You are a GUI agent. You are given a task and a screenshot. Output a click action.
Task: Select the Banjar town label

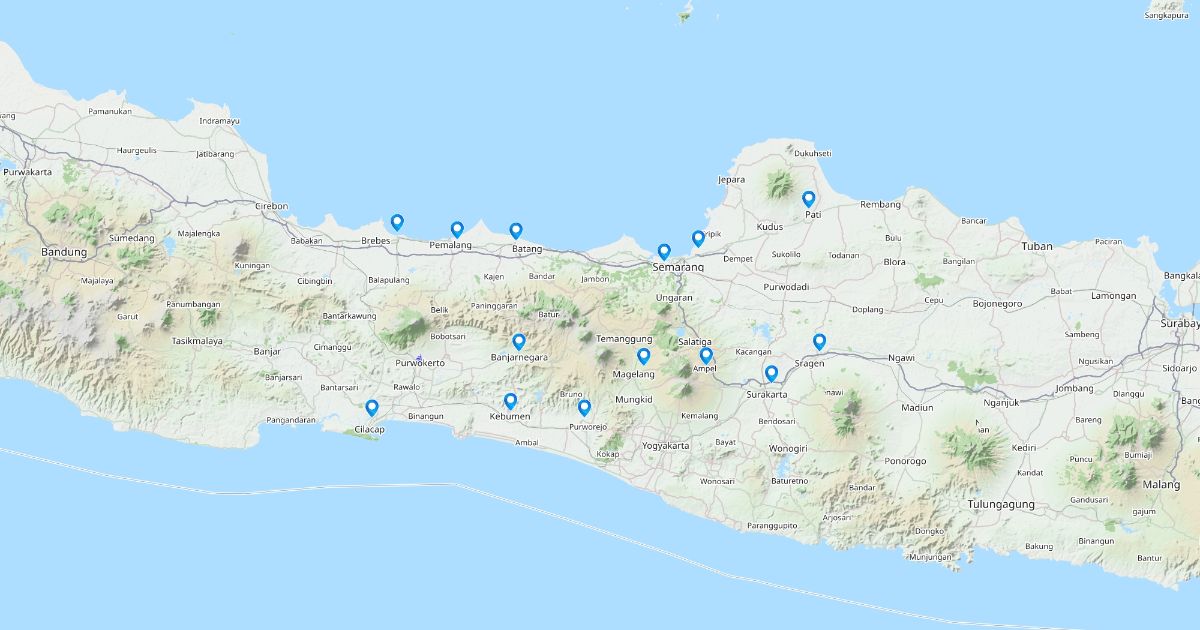click(266, 352)
